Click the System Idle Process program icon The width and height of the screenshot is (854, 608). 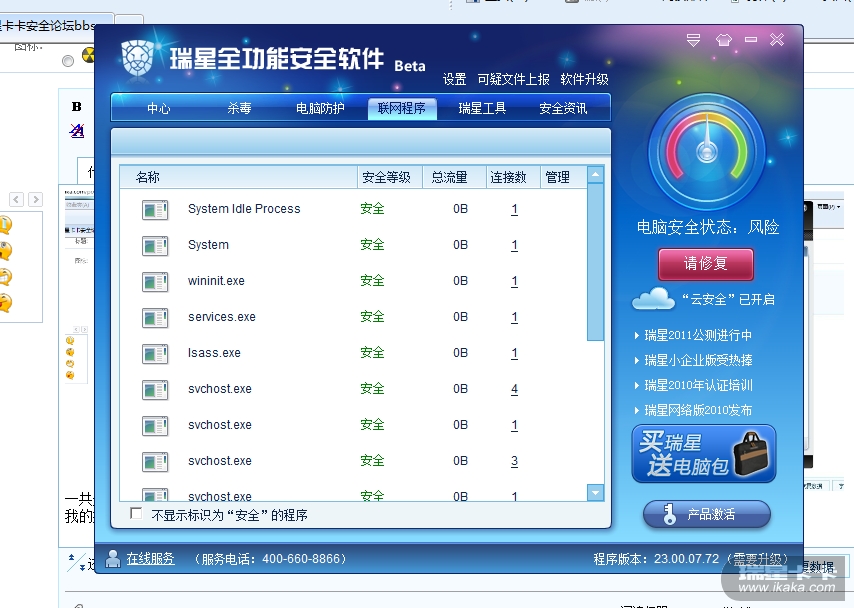155,210
